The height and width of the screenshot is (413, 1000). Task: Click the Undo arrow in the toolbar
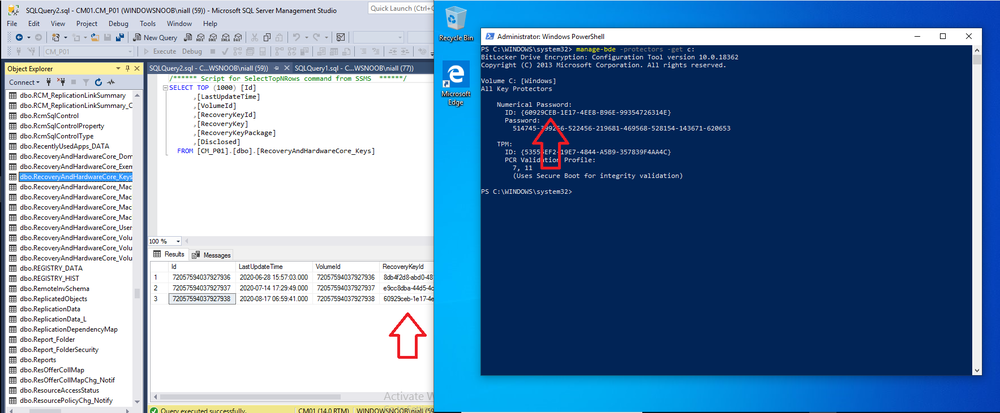pos(297,38)
